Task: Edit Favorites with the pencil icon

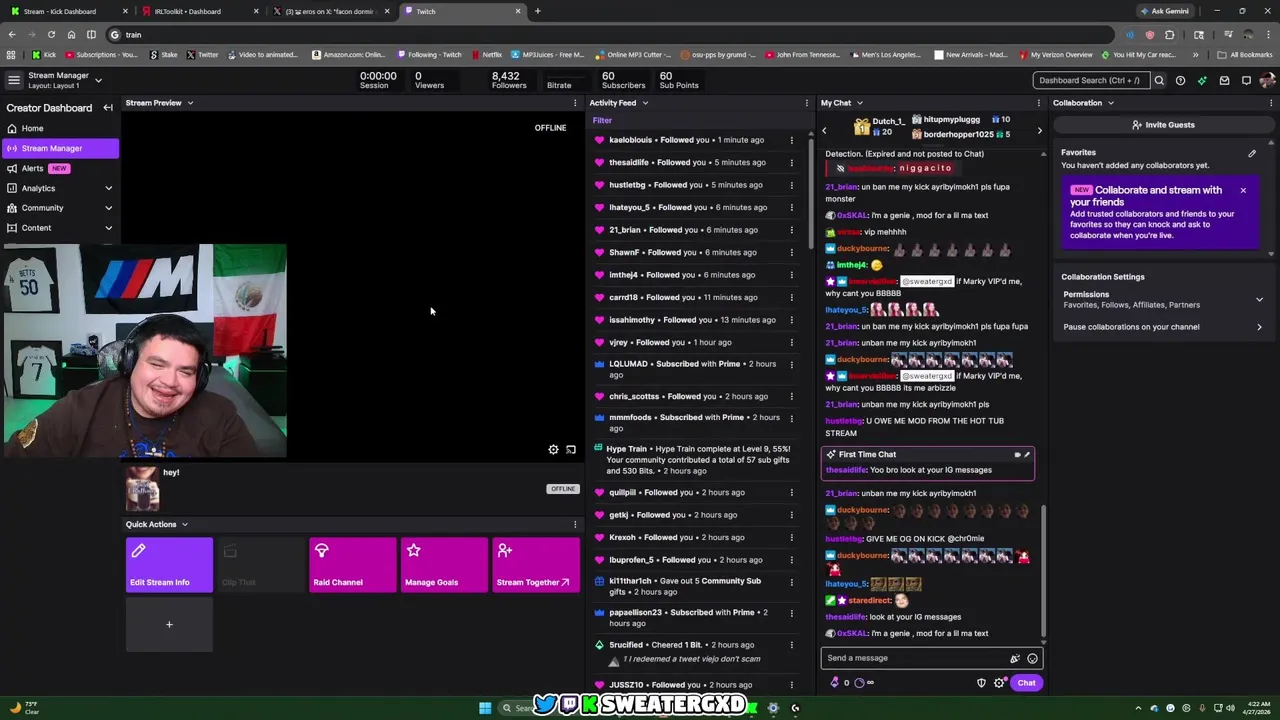Action: point(1252,153)
